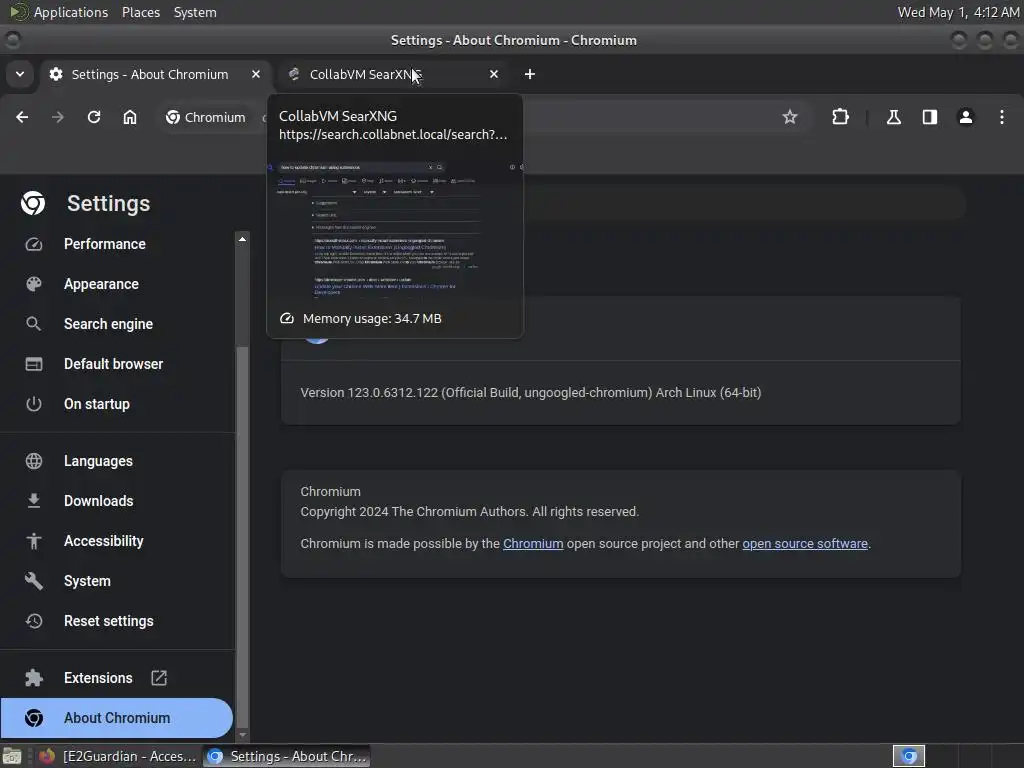Click the external-link icon next to Extensions
The height and width of the screenshot is (768, 1024).
159,678
